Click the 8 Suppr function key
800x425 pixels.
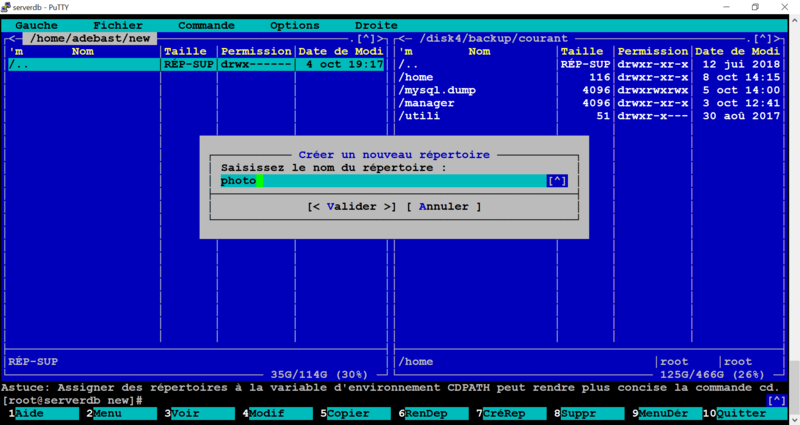tap(590, 413)
